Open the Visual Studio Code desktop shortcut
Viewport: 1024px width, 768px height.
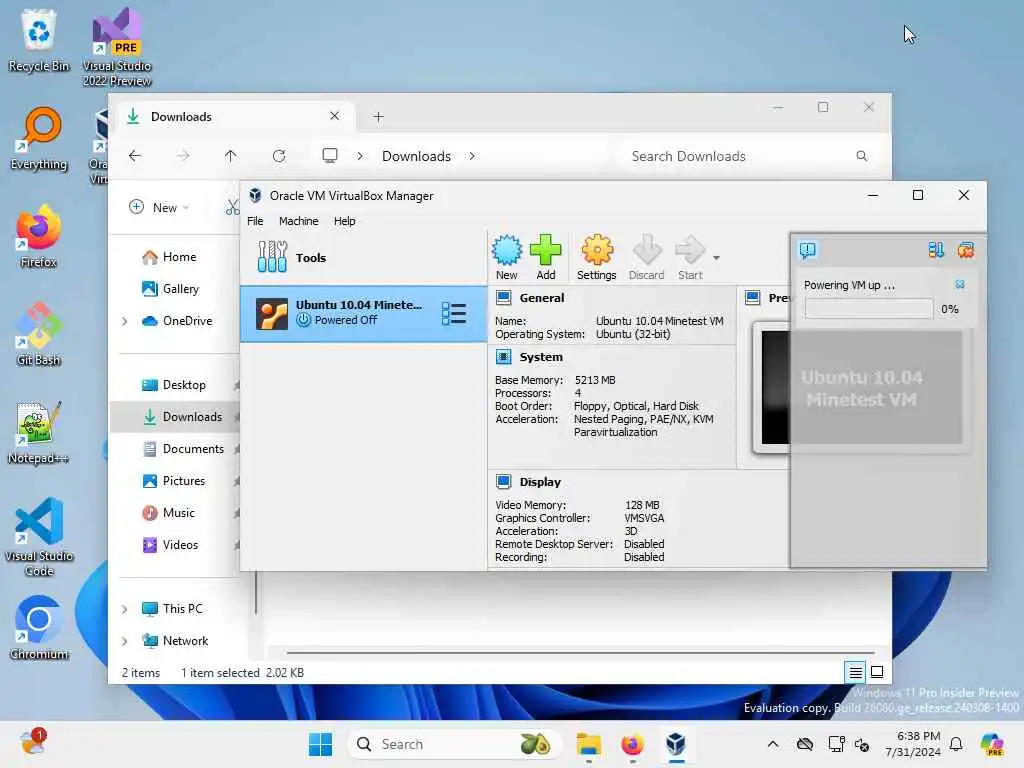coord(39,537)
